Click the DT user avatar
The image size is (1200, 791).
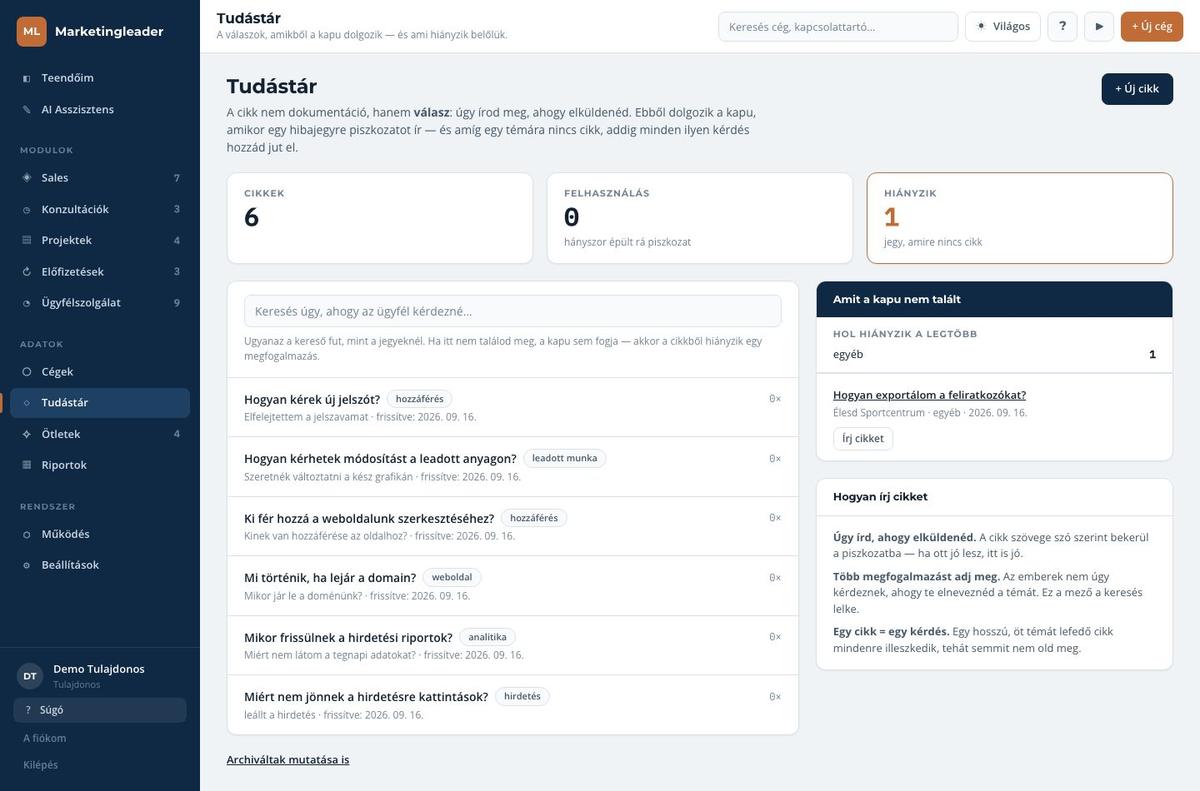(x=30, y=676)
